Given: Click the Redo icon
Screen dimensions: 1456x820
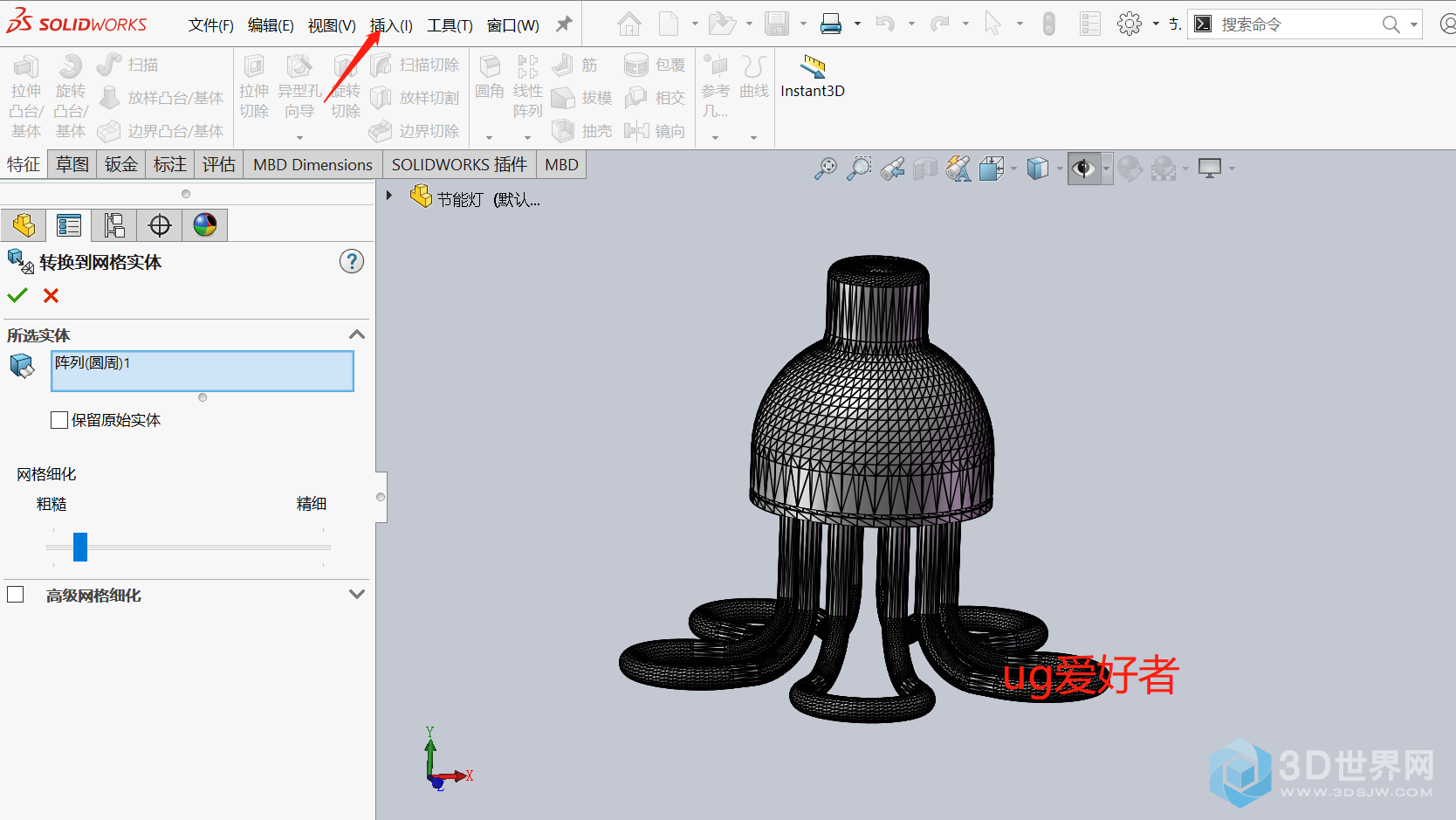Looking at the screenshot, I should (939, 24).
